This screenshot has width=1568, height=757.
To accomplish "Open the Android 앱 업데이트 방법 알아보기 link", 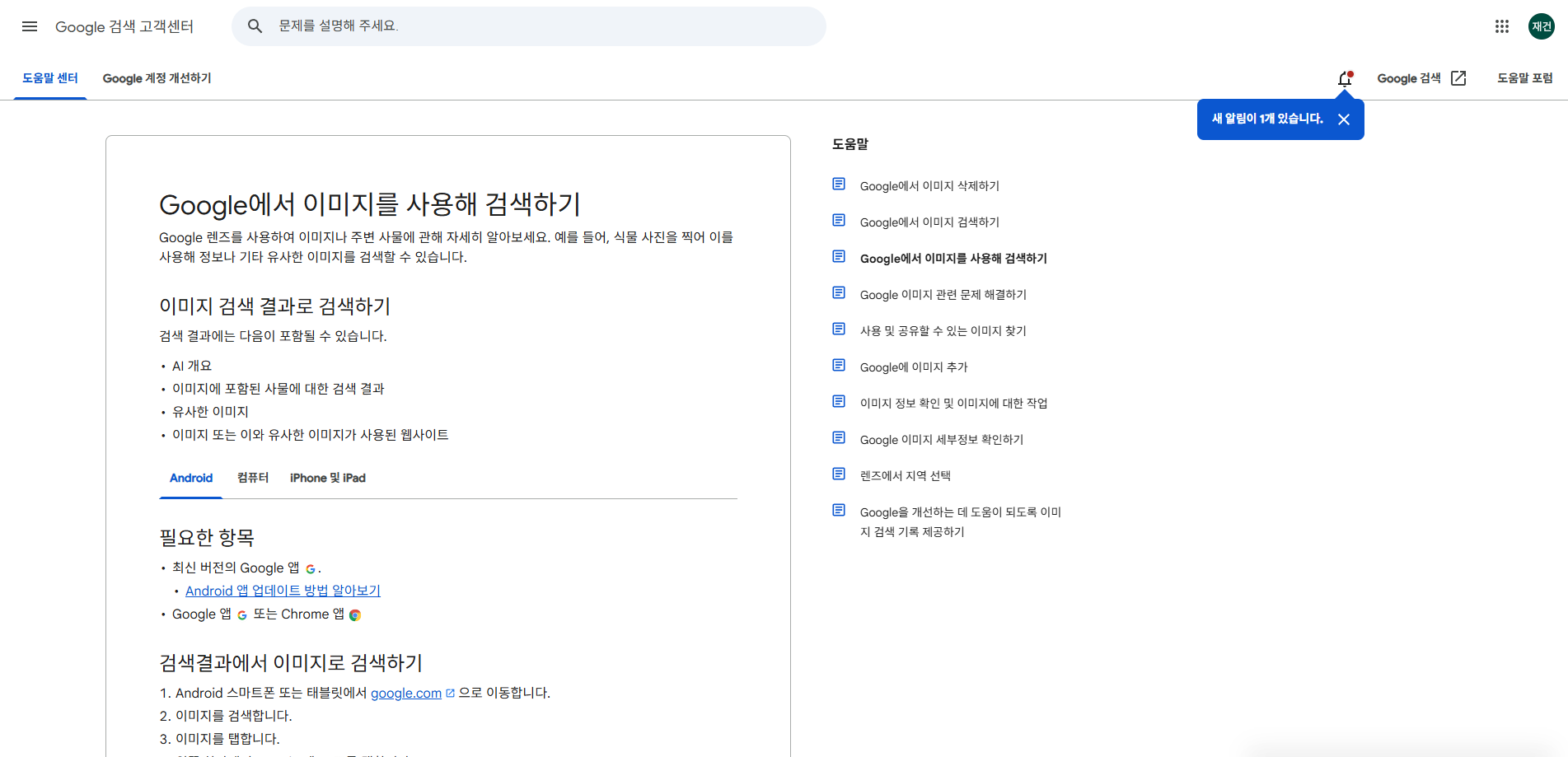I will 283,591.
